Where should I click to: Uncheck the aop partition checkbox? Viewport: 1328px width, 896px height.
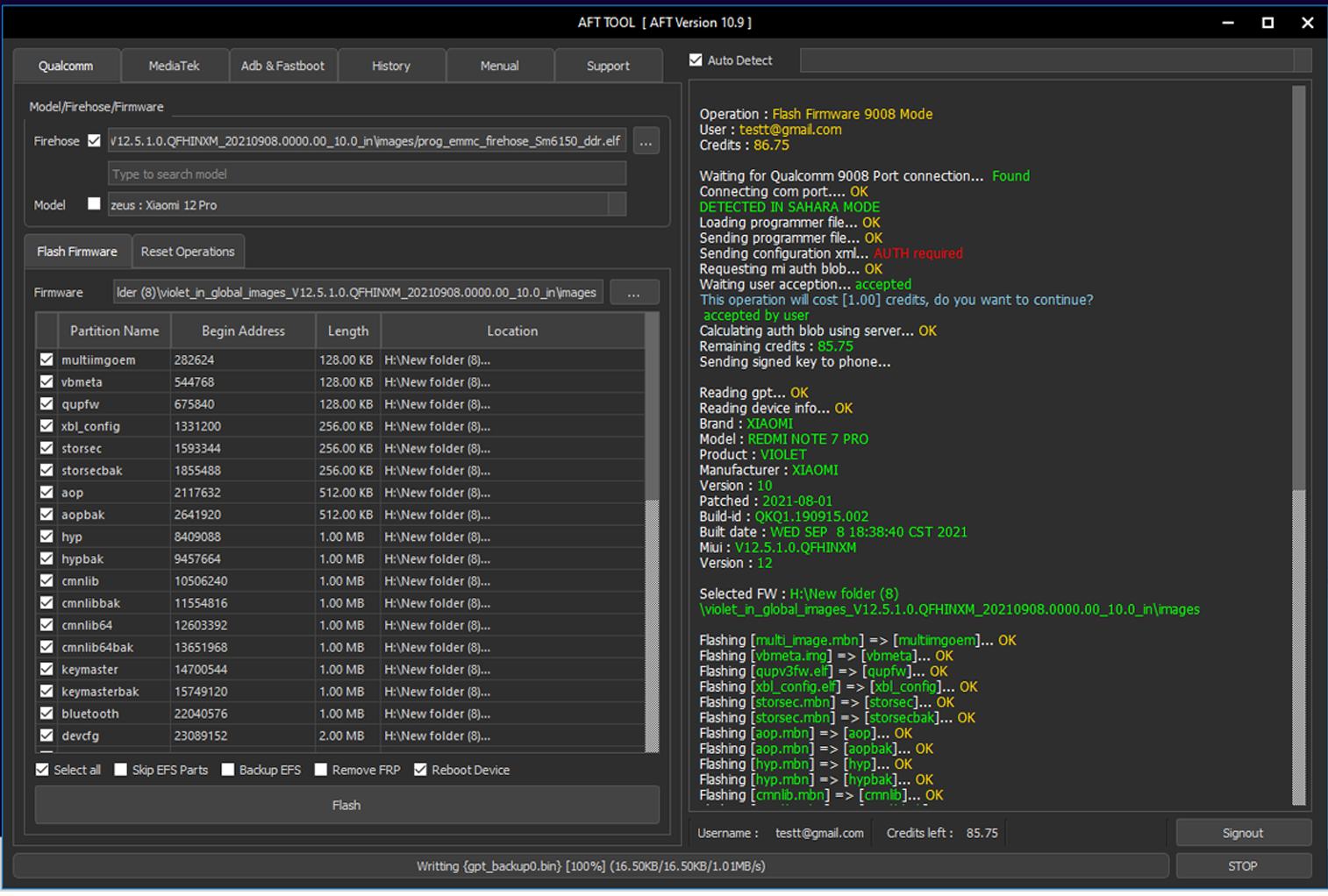pyautogui.click(x=46, y=492)
